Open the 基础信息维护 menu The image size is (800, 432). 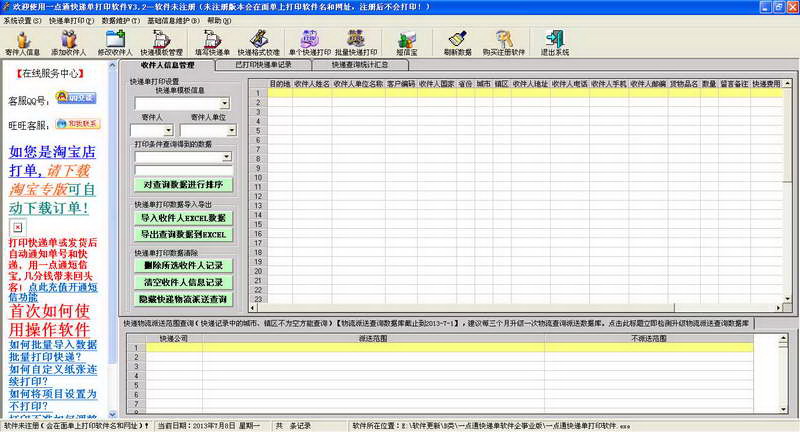(173, 21)
